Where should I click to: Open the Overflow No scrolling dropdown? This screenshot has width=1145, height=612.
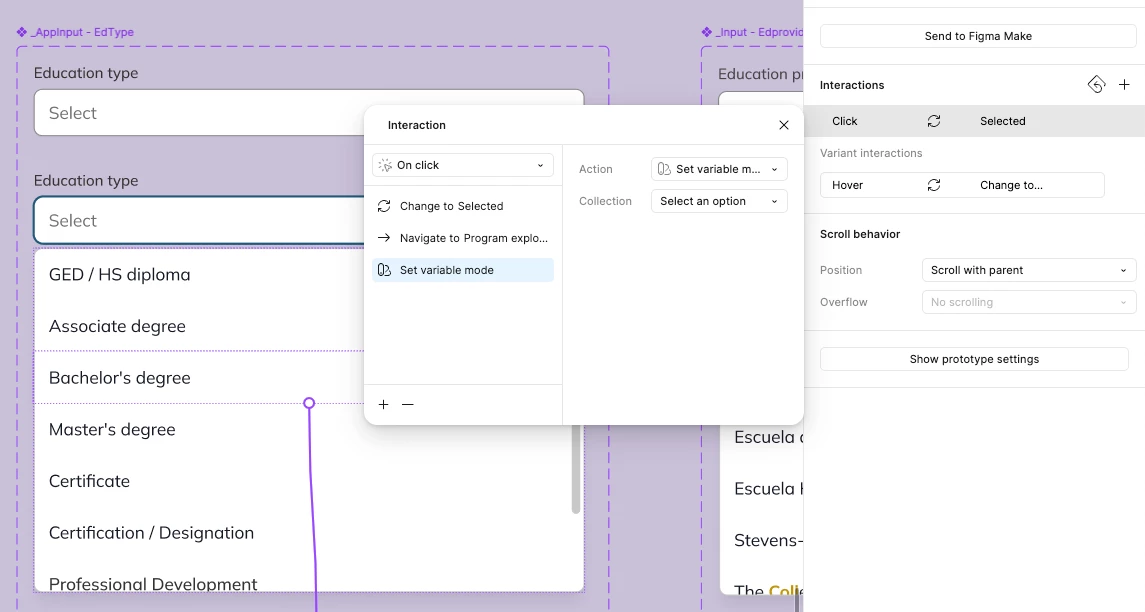click(x=1028, y=302)
